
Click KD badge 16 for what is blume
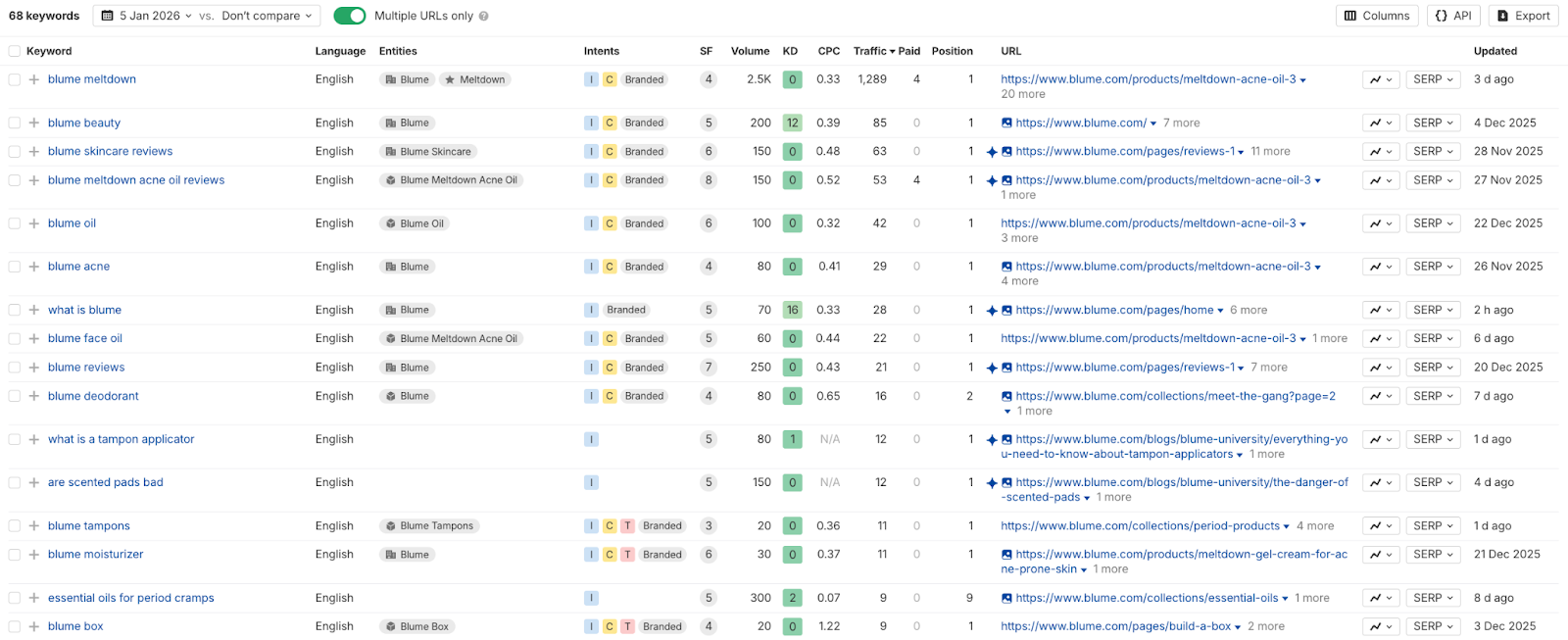[792, 310]
